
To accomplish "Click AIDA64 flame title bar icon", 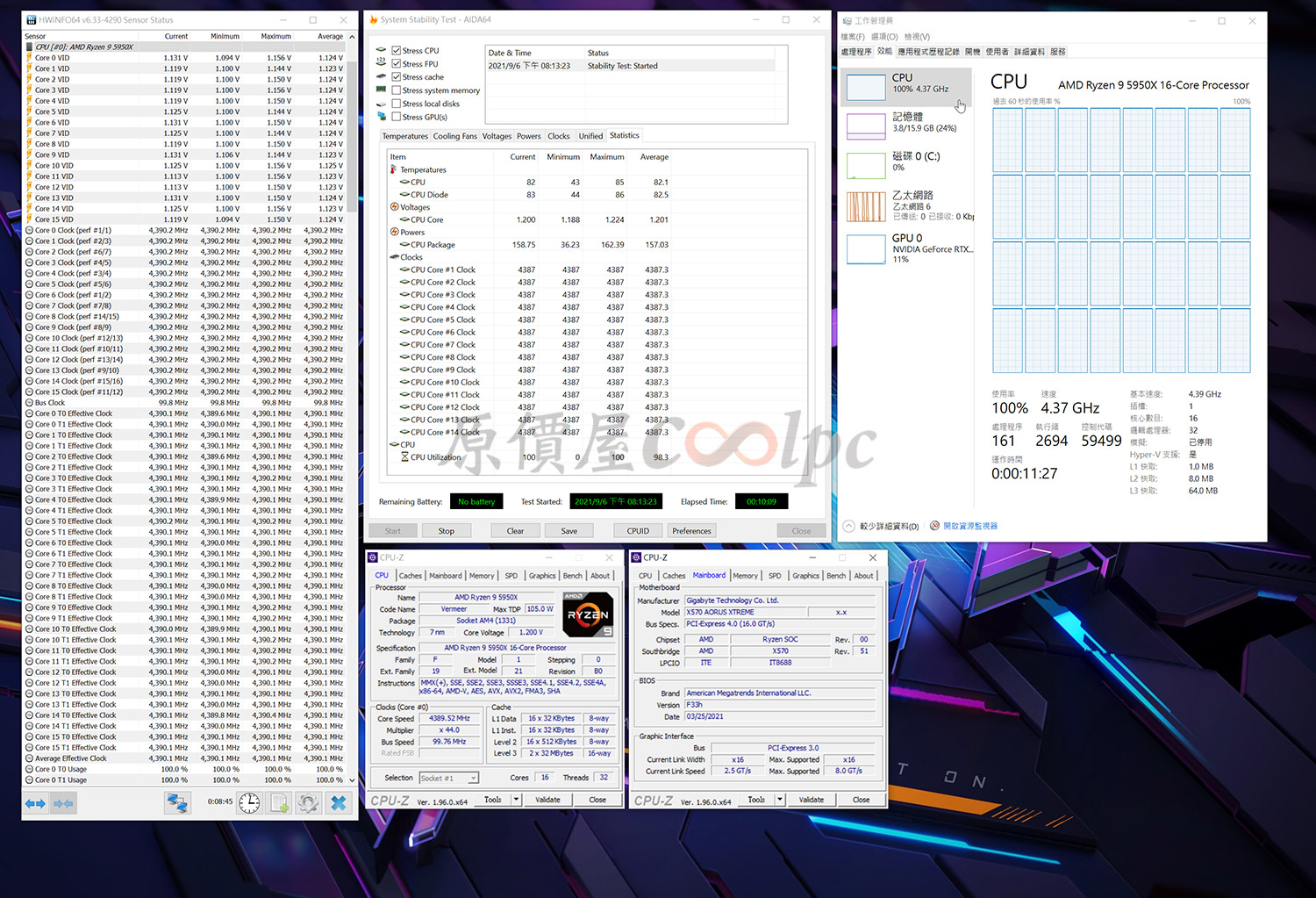I will [x=373, y=19].
